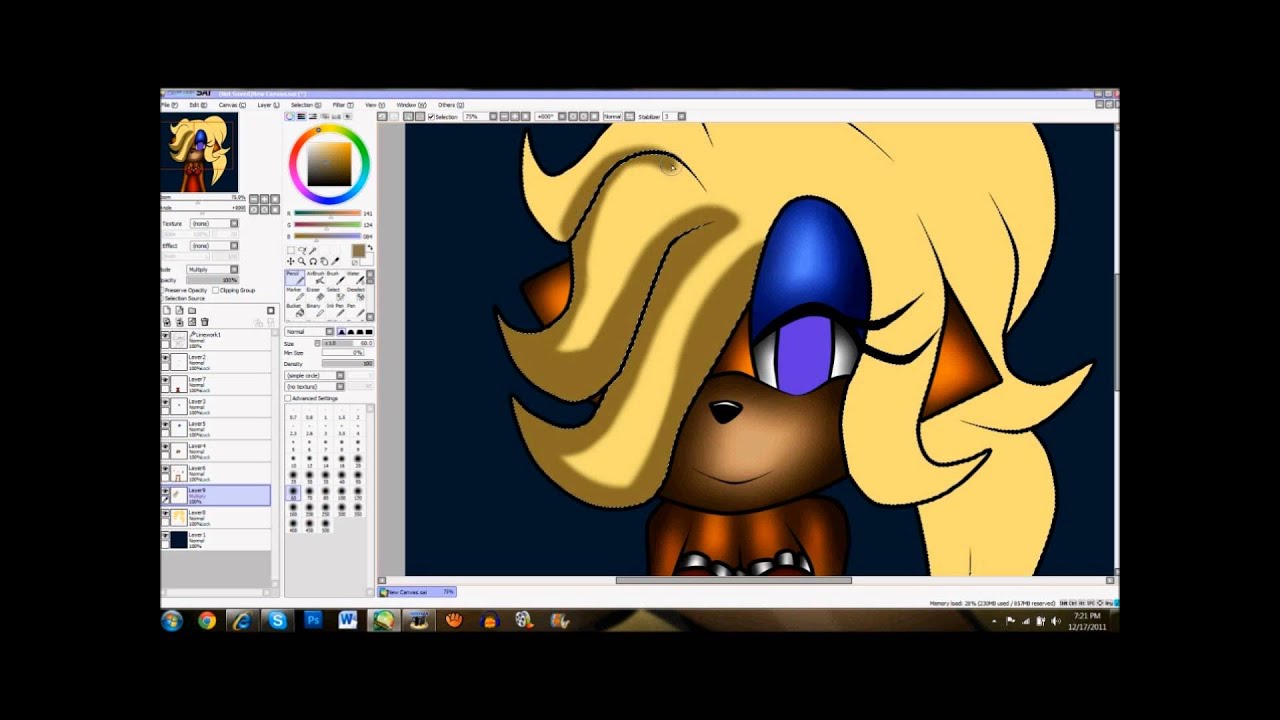Choose the Lasso selection tool
This screenshot has width=1280, height=720.
[x=302, y=250]
